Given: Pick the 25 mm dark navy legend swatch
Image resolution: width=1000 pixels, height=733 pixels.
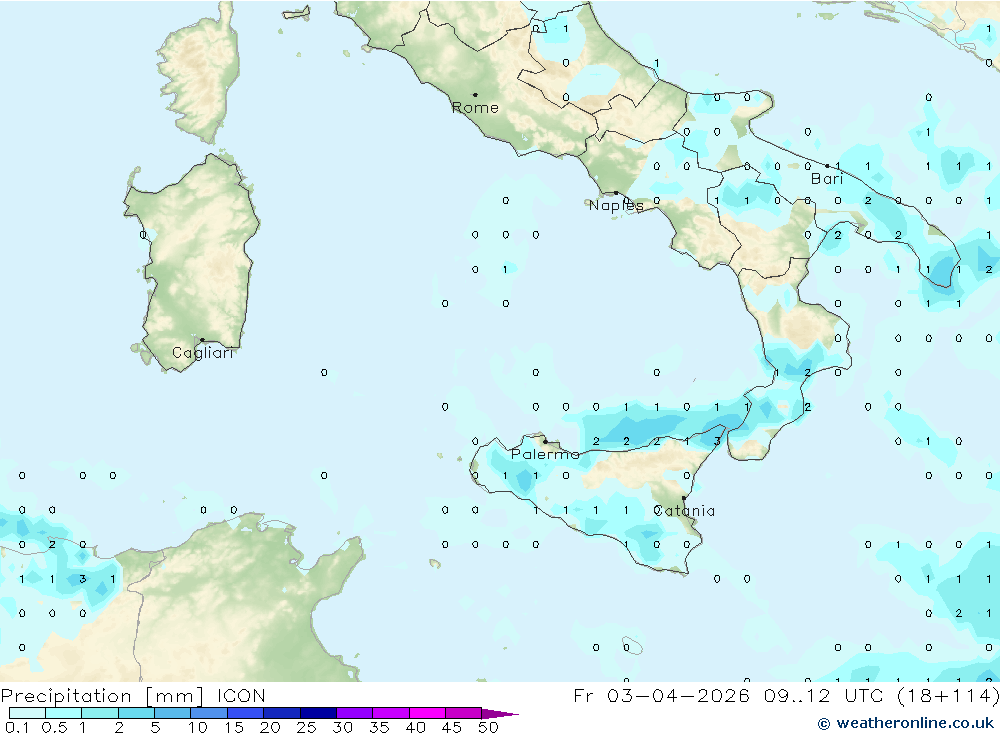Looking at the screenshot, I should [318, 713].
